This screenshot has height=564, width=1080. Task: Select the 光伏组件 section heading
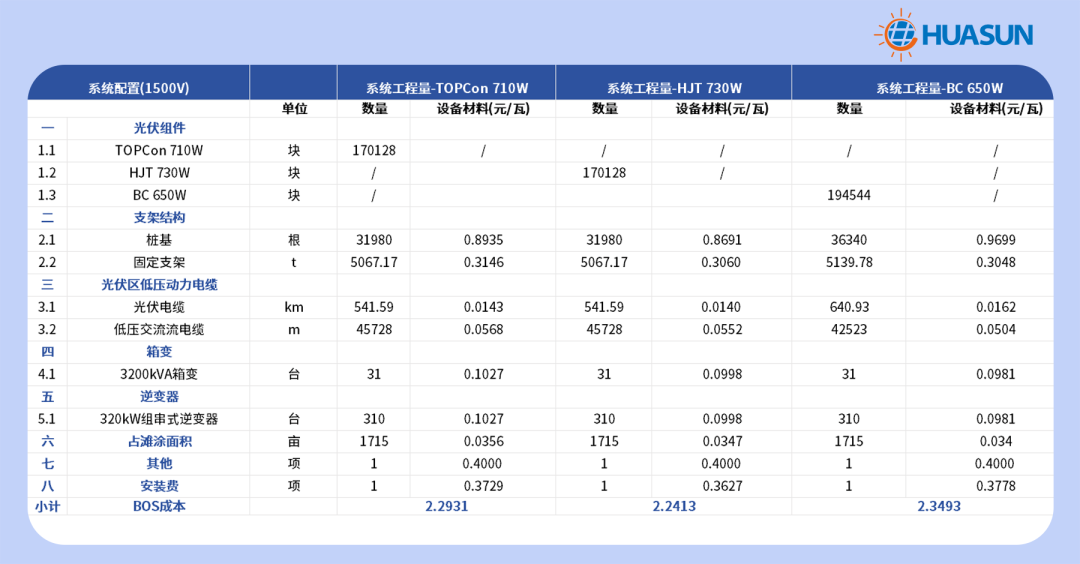pyautogui.click(x=159, y=128)
